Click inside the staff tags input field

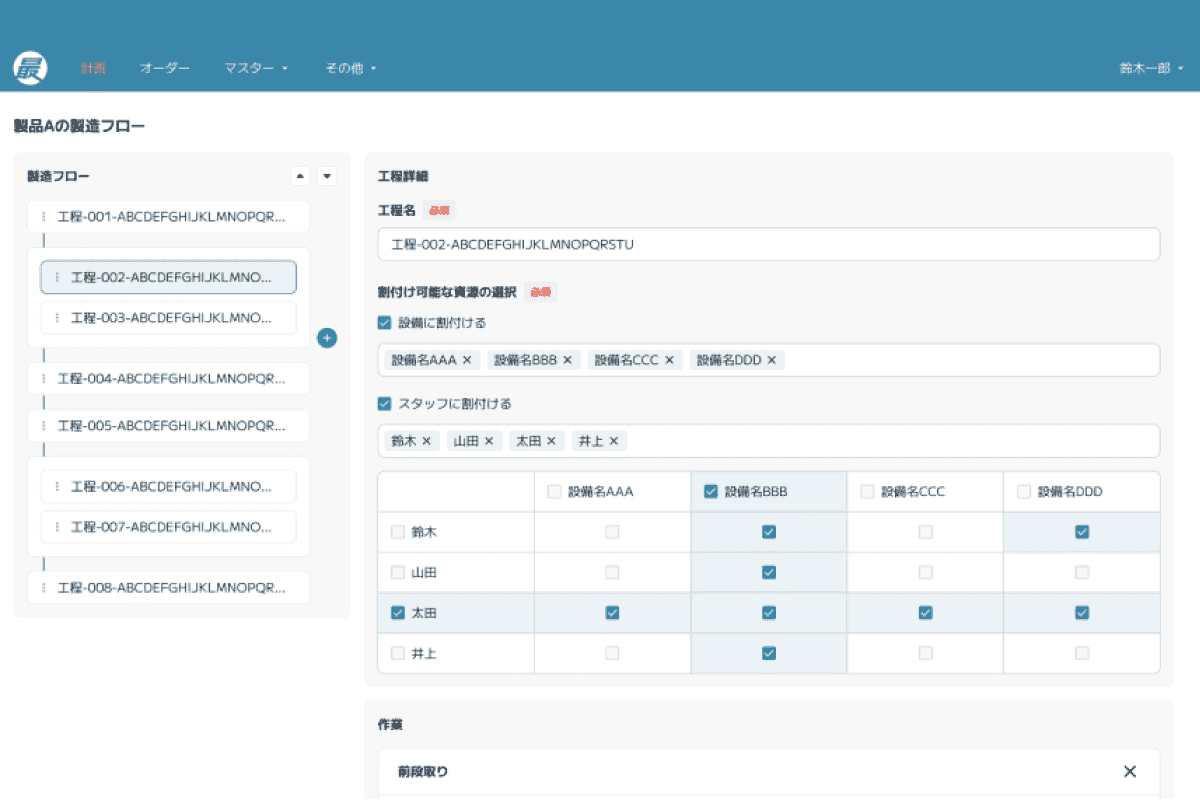point(769,440)
